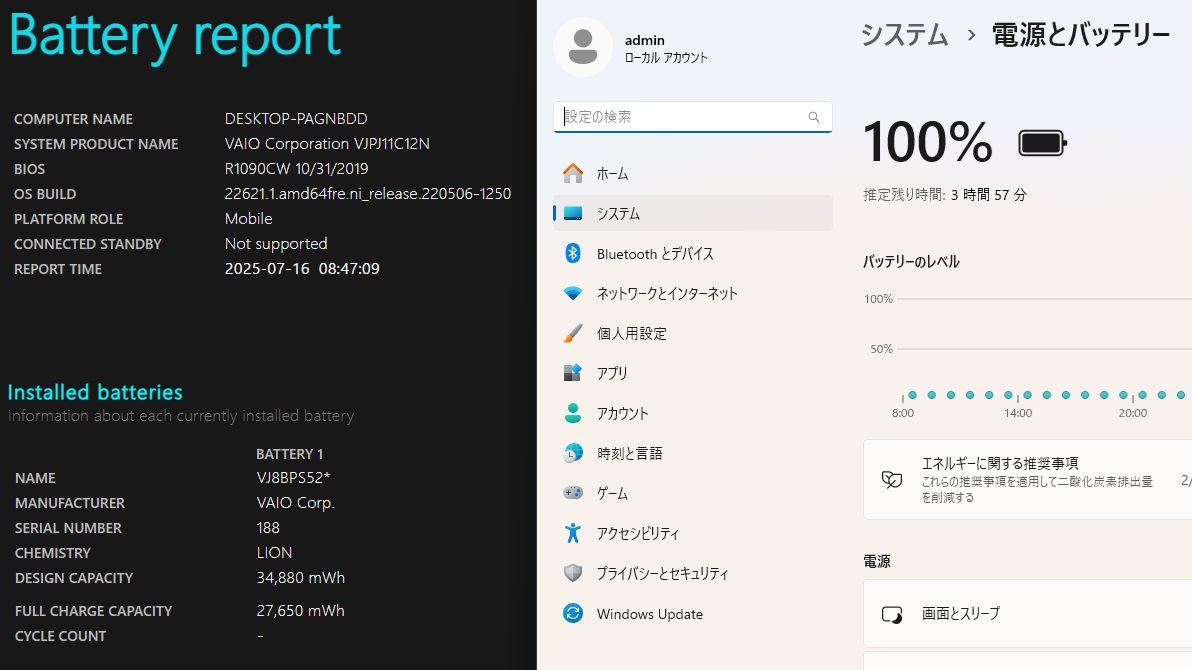Click BIOS value R1090CW 10/31/2019

(296, 169)
